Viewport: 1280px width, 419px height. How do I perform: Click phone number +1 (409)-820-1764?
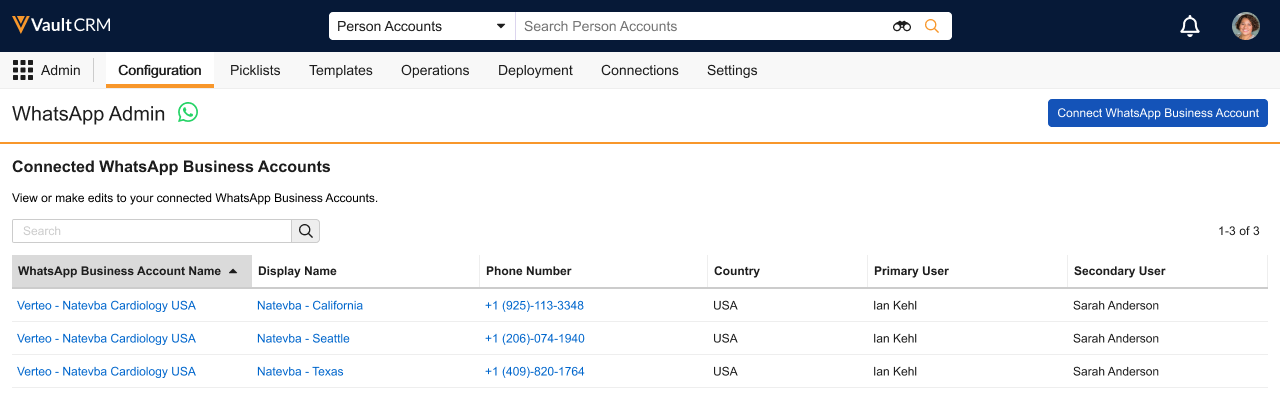click(x=534, y=371)
